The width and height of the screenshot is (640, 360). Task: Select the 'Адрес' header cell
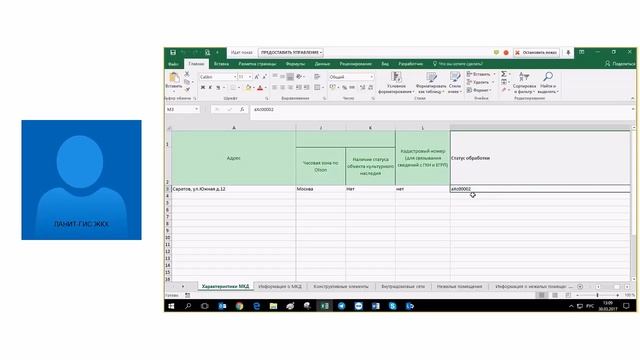pos(233,158)
